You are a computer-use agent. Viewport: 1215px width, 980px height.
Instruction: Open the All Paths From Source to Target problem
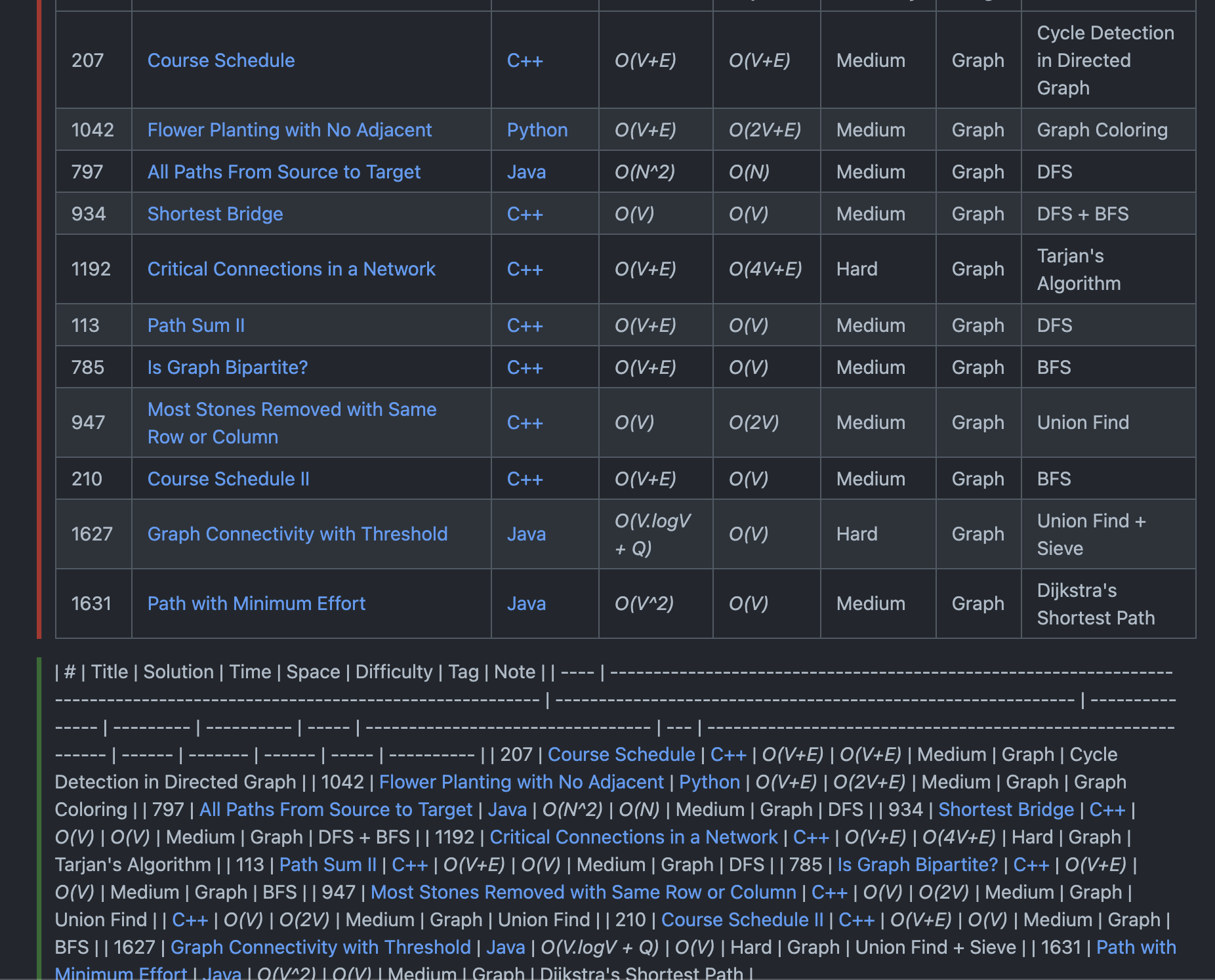pos(284,172)
